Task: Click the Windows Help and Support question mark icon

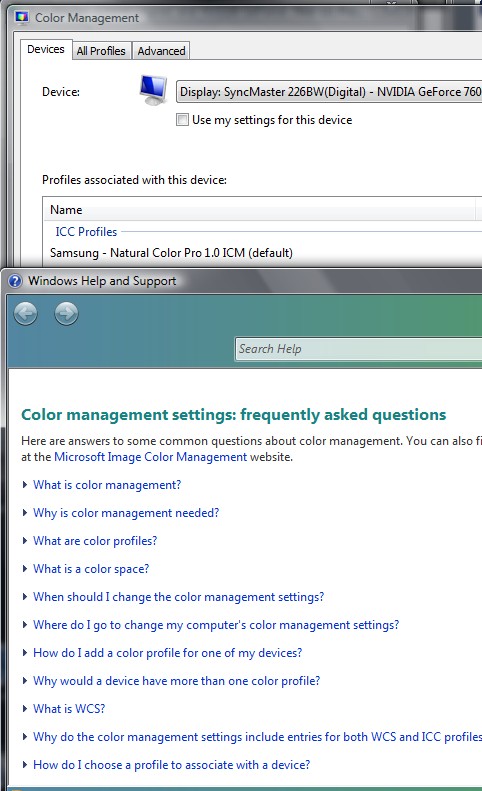Action: pyautogui.click(x=15, y=281)
